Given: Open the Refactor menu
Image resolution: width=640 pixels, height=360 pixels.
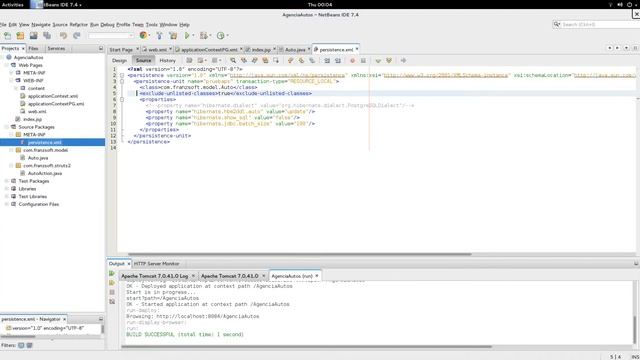Looking at the screenshot, I should (78, 24).
